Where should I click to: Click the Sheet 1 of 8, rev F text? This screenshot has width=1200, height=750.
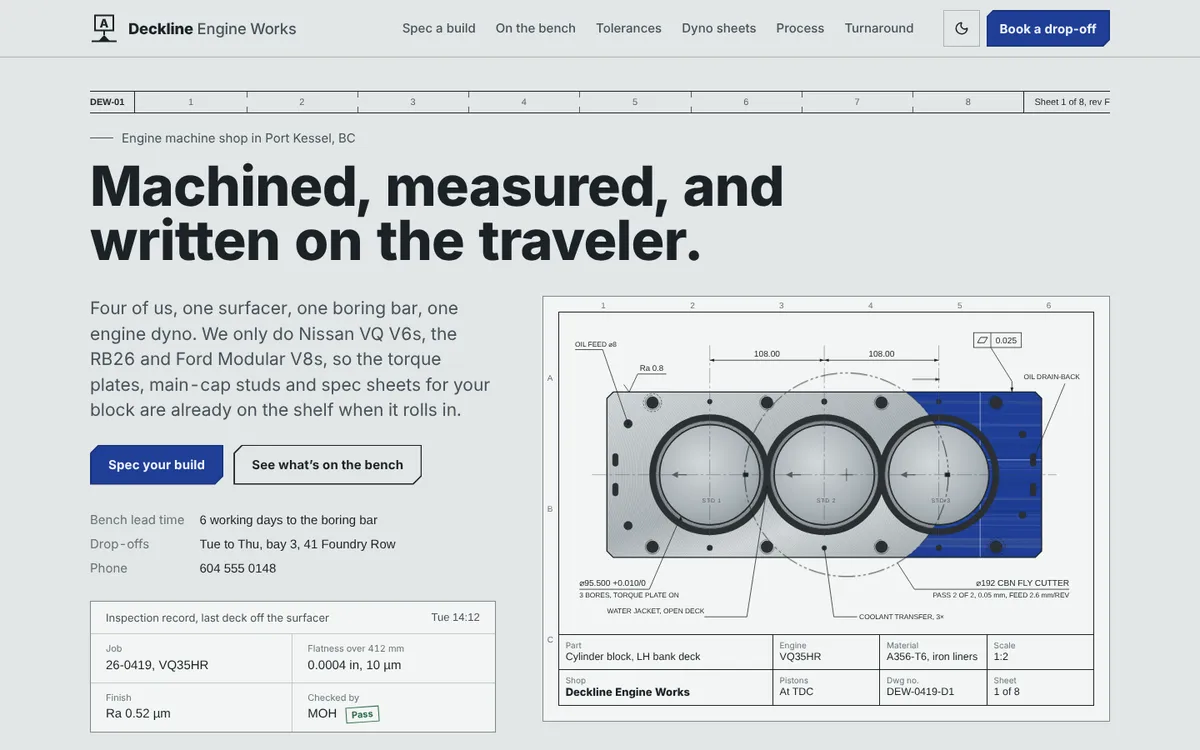[1072, 102]
